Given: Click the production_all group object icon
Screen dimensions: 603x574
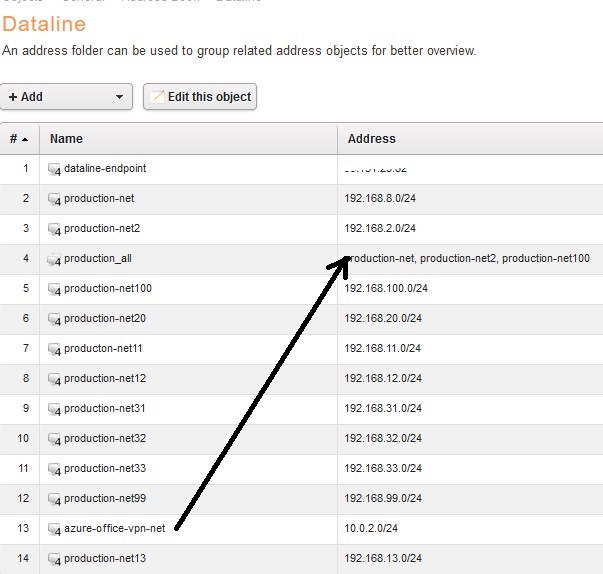Looking at the screenshot, I should [55, 259].
